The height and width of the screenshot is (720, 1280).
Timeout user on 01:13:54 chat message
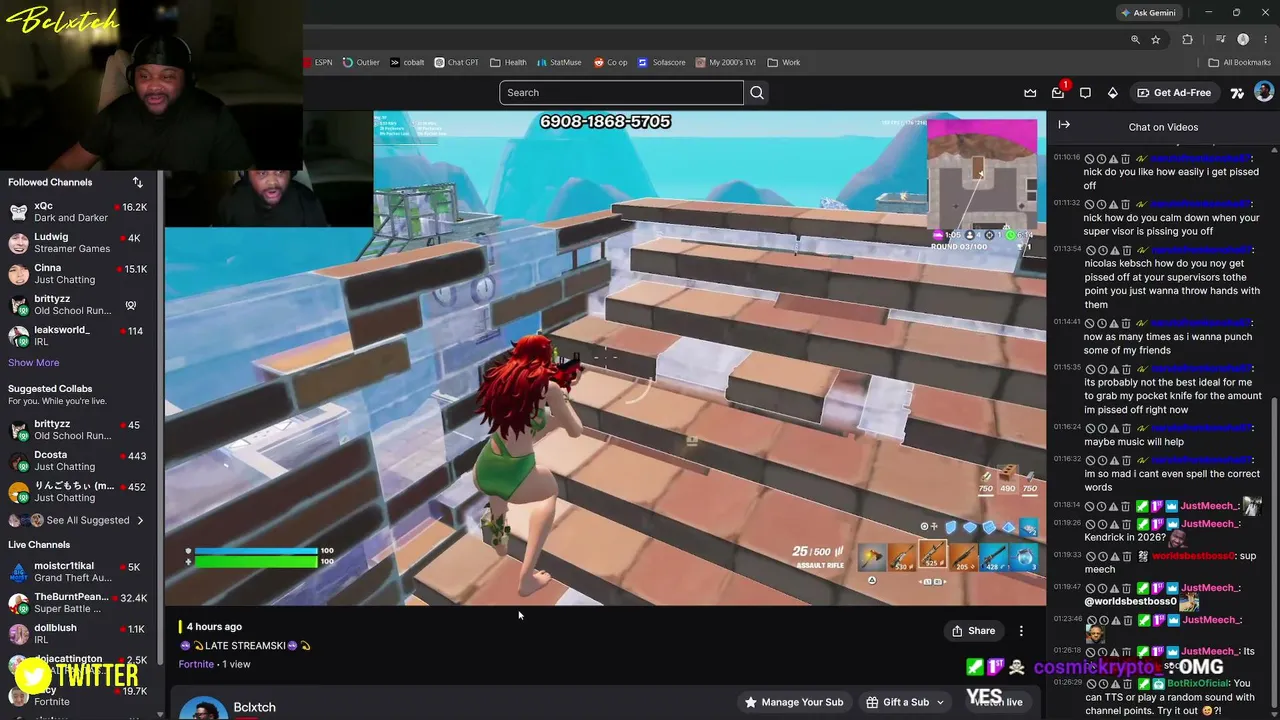pos(1101,250)
